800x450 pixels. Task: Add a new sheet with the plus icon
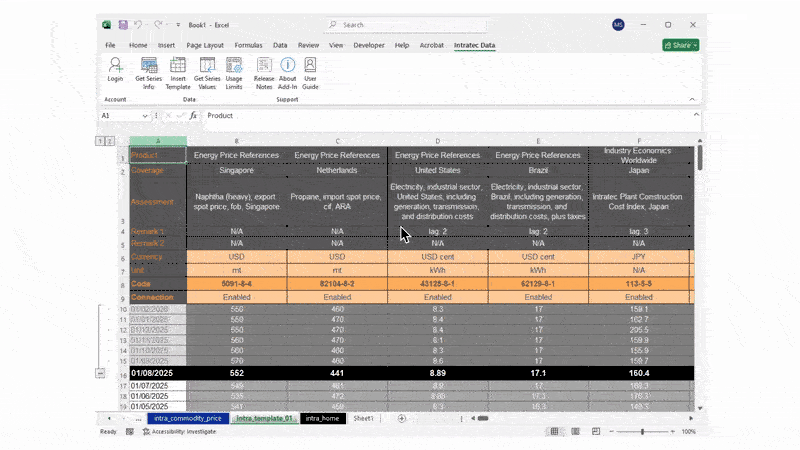[x=402, y=418]
